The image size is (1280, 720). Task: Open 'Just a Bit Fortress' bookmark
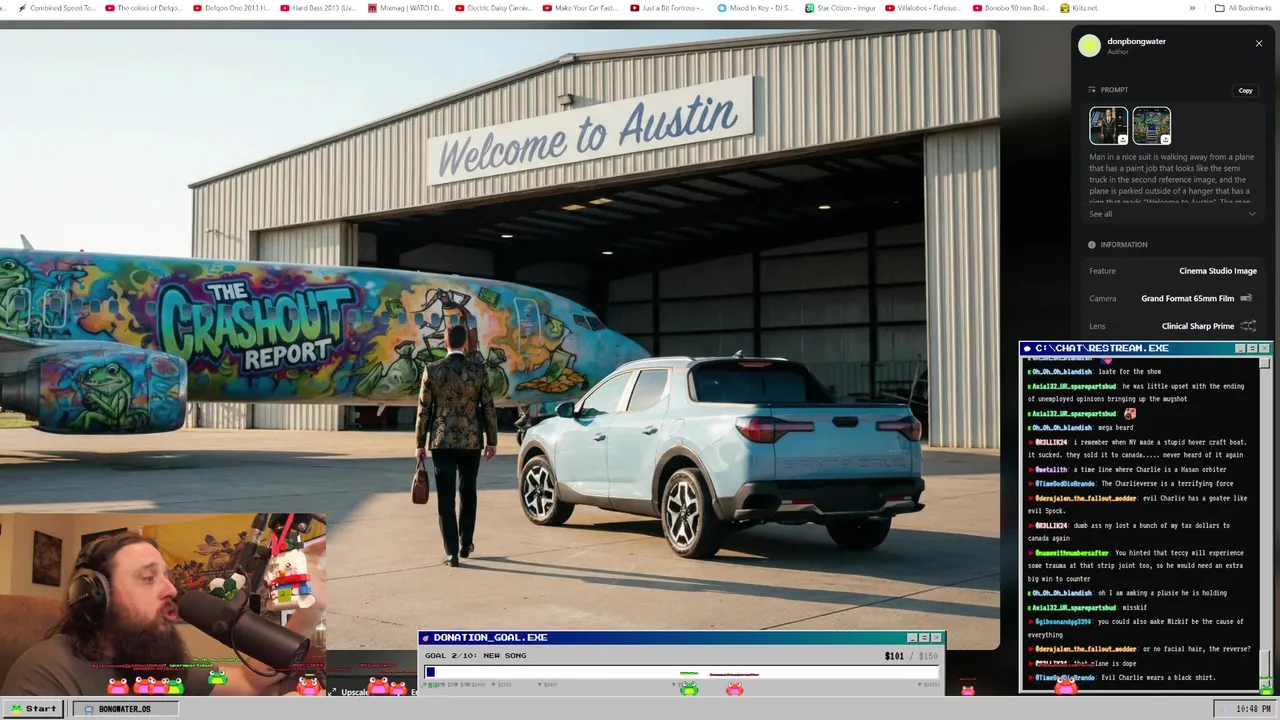coord(668,8)
